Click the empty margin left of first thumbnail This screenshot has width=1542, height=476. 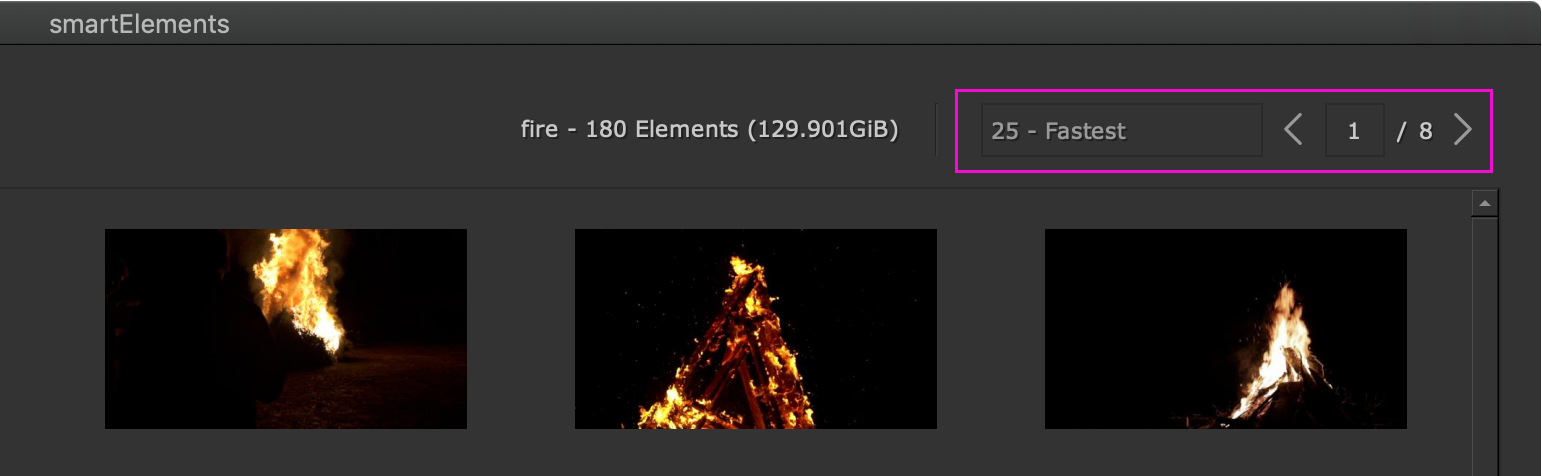[x=52, y=329]
